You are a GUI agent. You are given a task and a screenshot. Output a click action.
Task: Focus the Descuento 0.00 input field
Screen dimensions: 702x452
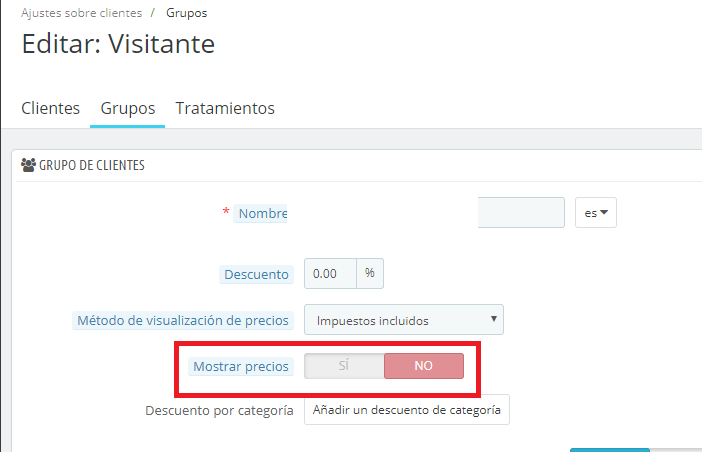pyautogui.click(x=330, y=273)
